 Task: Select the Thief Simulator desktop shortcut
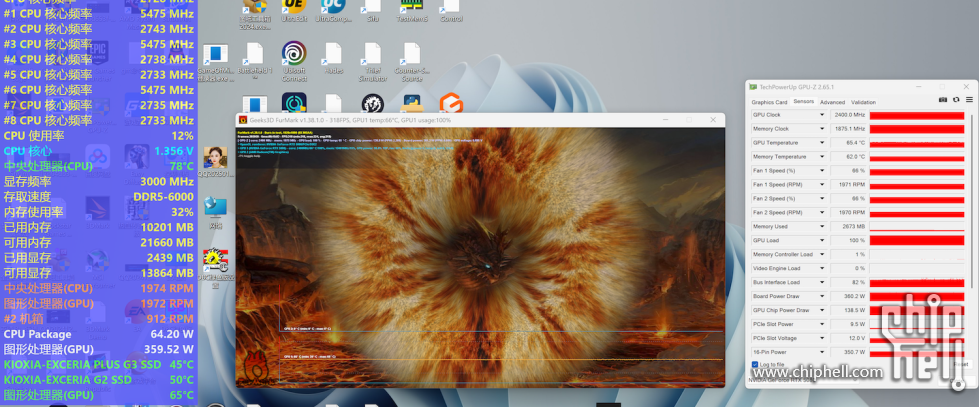[372, 62]
